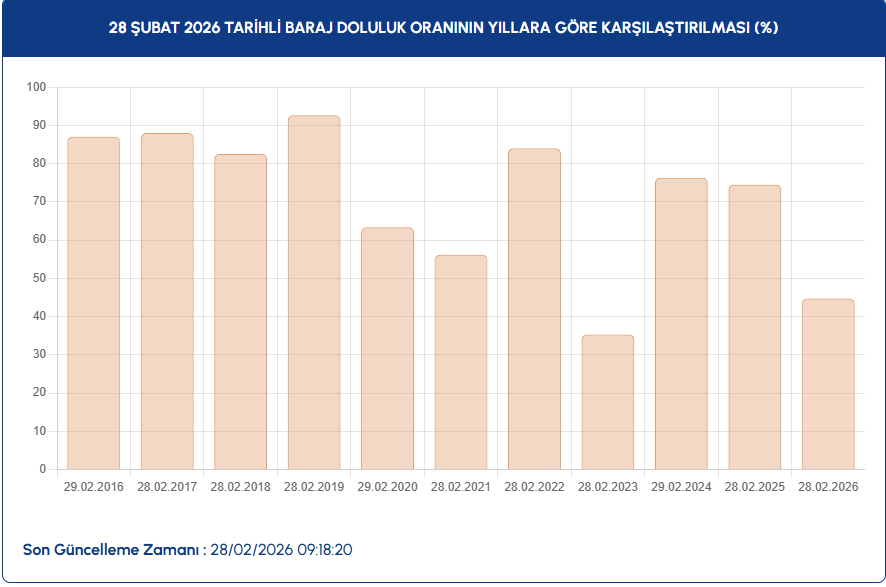This screenshot has height=587, width=886.
Task: Click the x-axis label 28.02.2026
Action: (828, 487)
